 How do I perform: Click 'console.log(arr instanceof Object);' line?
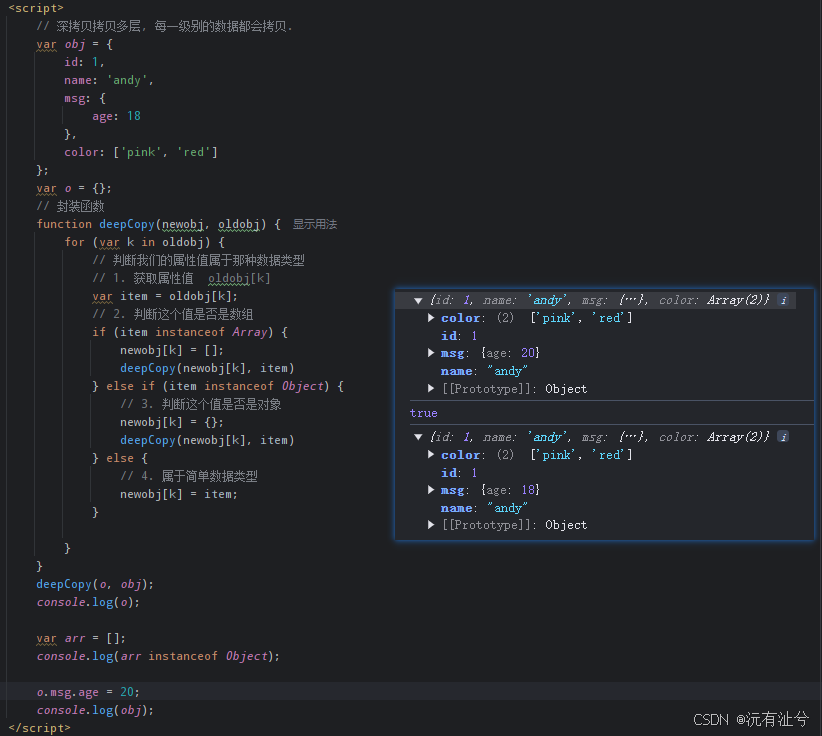point(158,656)
